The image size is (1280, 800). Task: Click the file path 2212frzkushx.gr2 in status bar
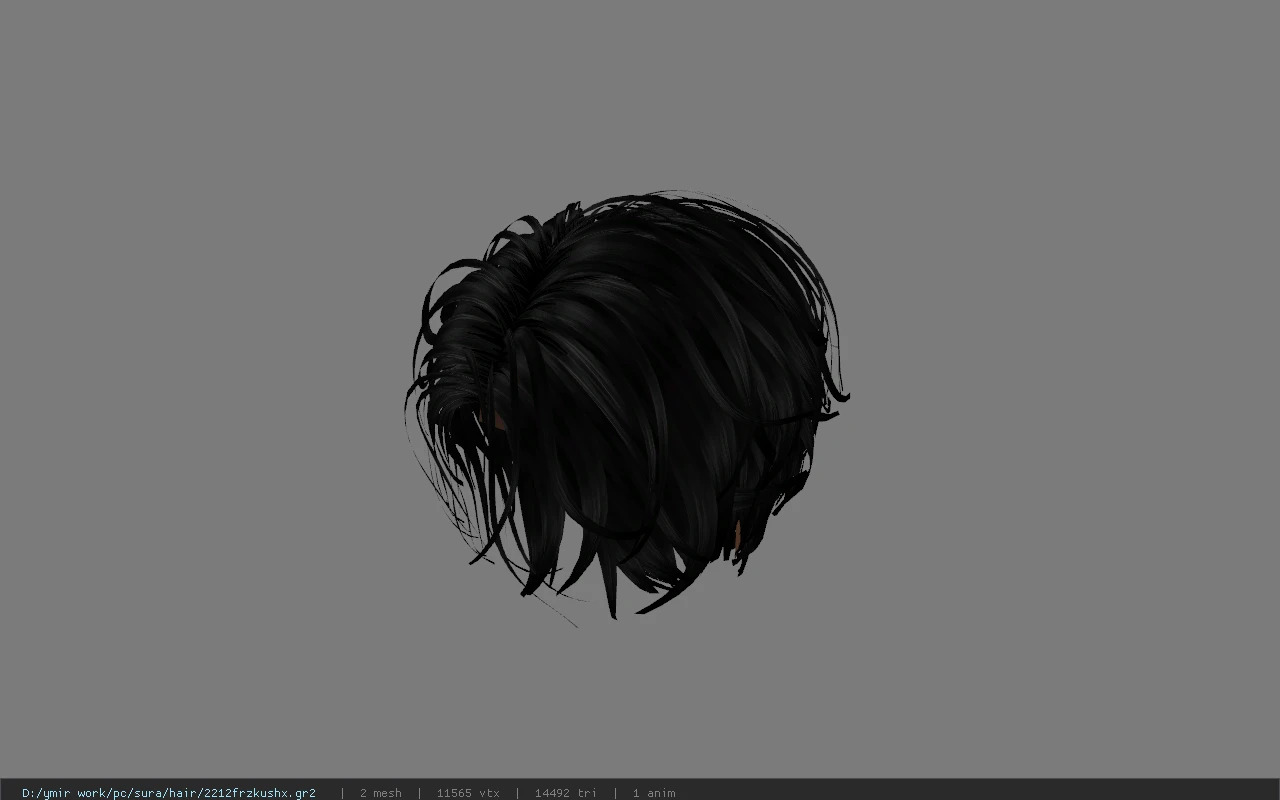pyautogui.click(x=168, y=793)
